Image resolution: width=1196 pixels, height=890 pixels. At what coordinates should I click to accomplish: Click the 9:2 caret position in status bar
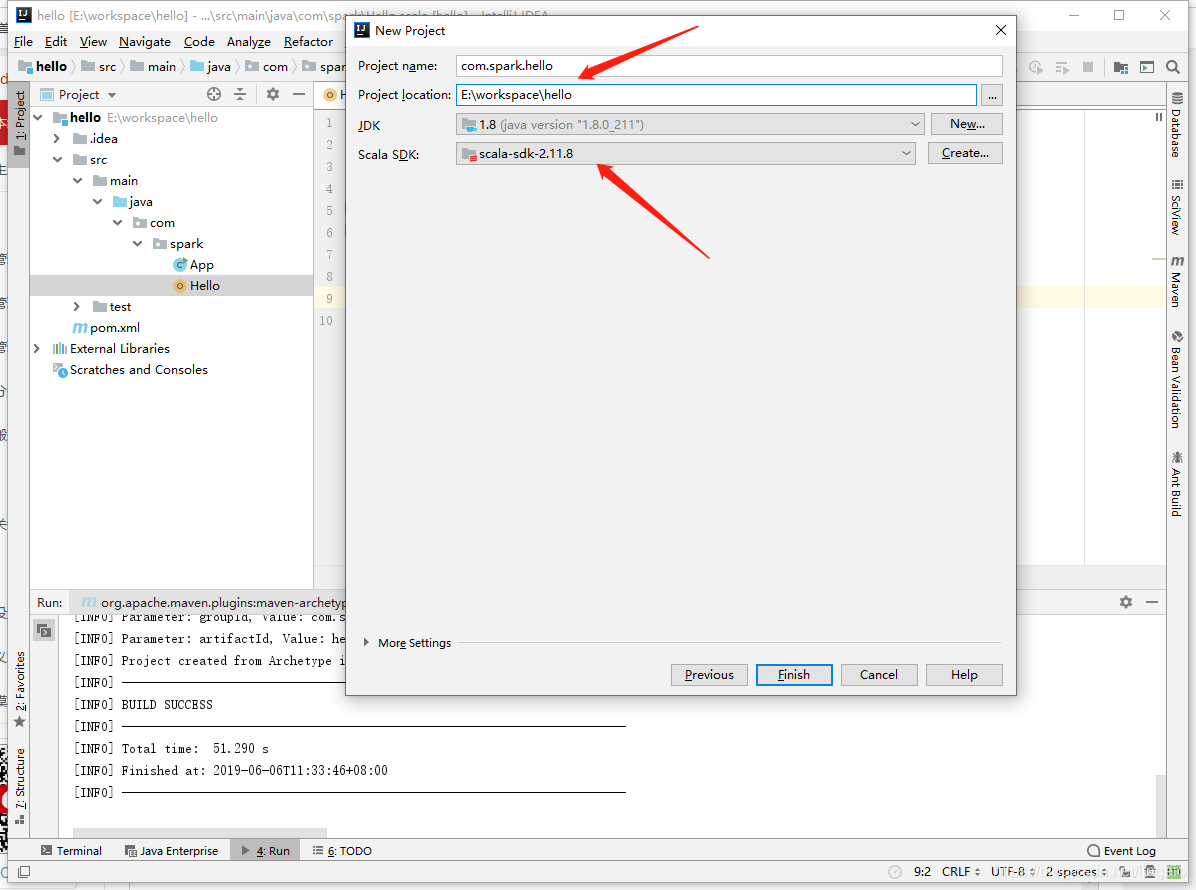[x=922, y=872]
